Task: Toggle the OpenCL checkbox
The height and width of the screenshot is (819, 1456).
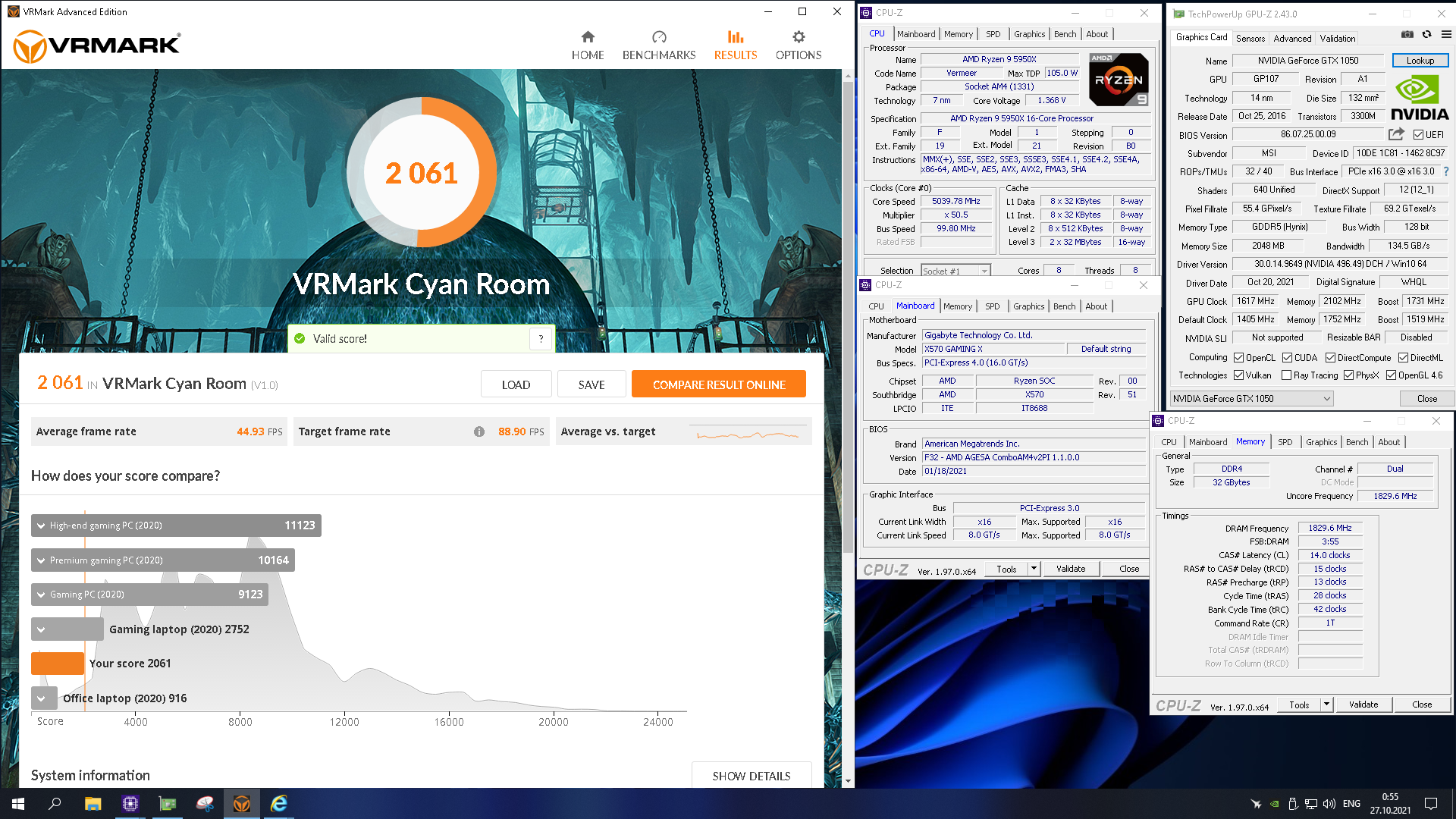Action: point(1238,358)
